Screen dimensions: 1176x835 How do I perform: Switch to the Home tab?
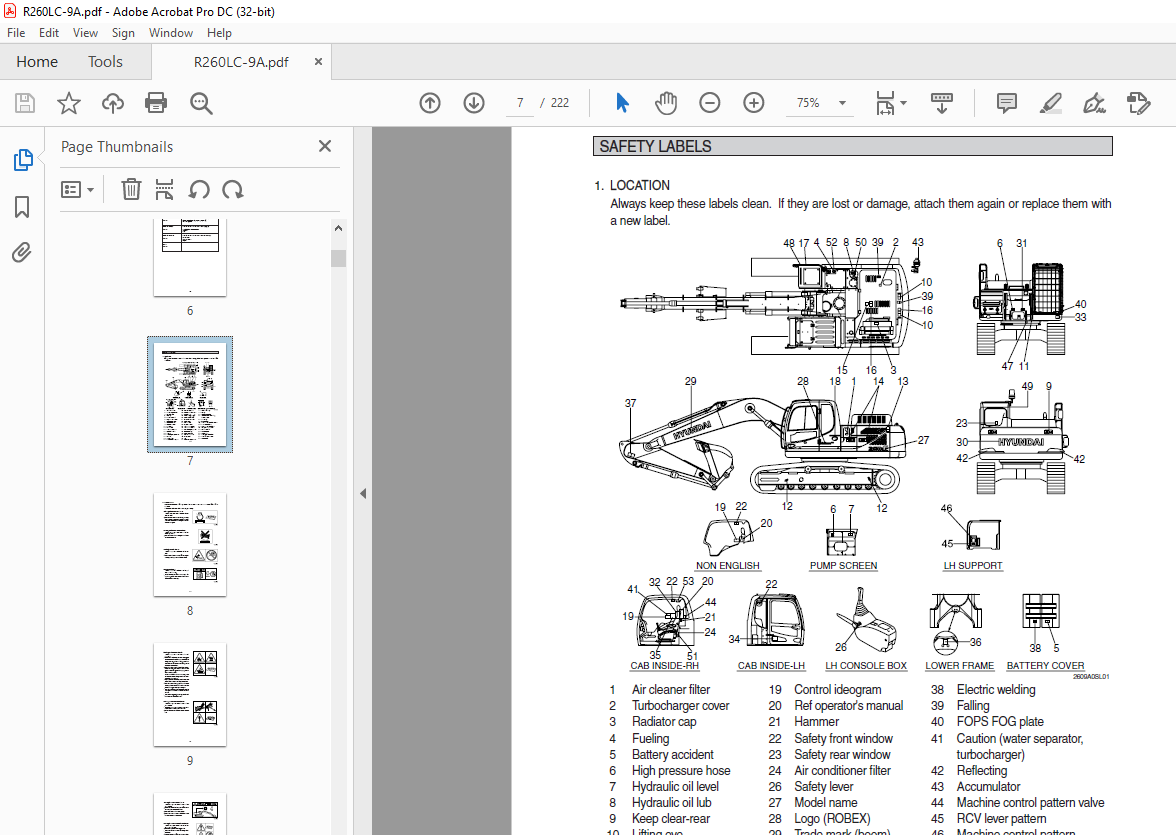click(37, 62)
